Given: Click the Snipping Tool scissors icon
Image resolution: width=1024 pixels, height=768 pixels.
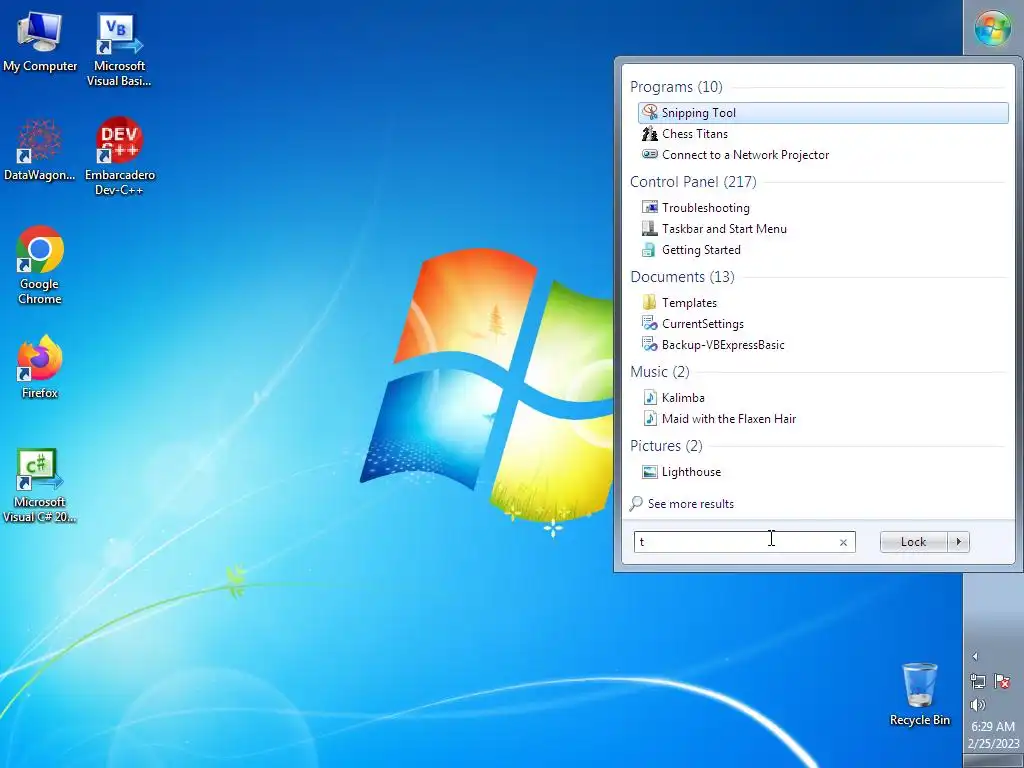Looking at the screenshot, I should click(x=650, y=112).
